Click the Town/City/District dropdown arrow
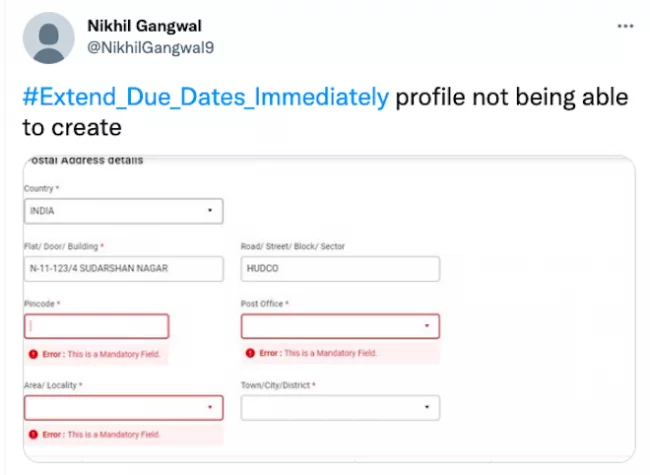Image resolution: width=650 pixels, height=475 pixels. pyautogui.click(x=427, y=407)
